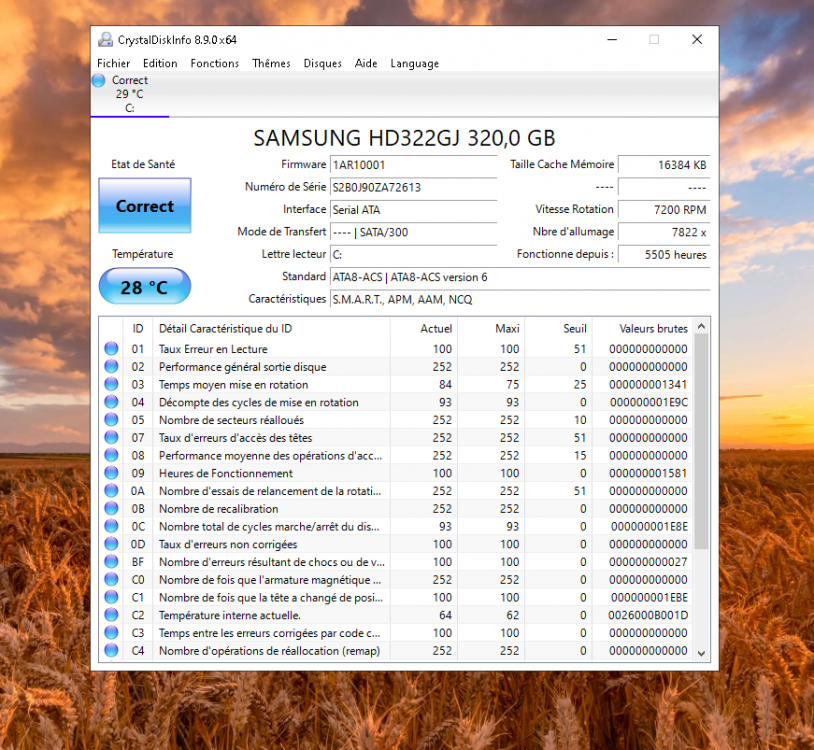This screenshot has width=814, height=750.
Task: Click the status orb for ID 01
Action: (x=111, y=348)
